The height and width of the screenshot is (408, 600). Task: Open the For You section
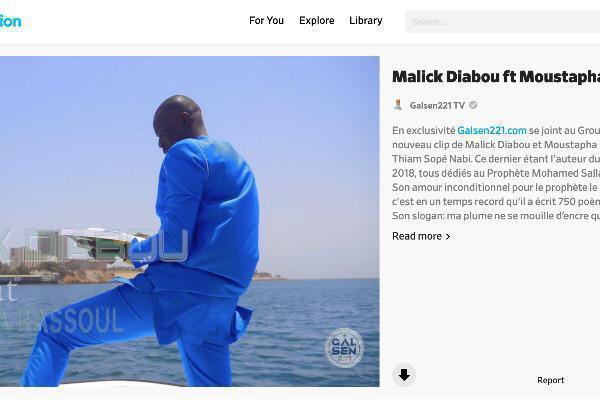click(x=266, y=21)
